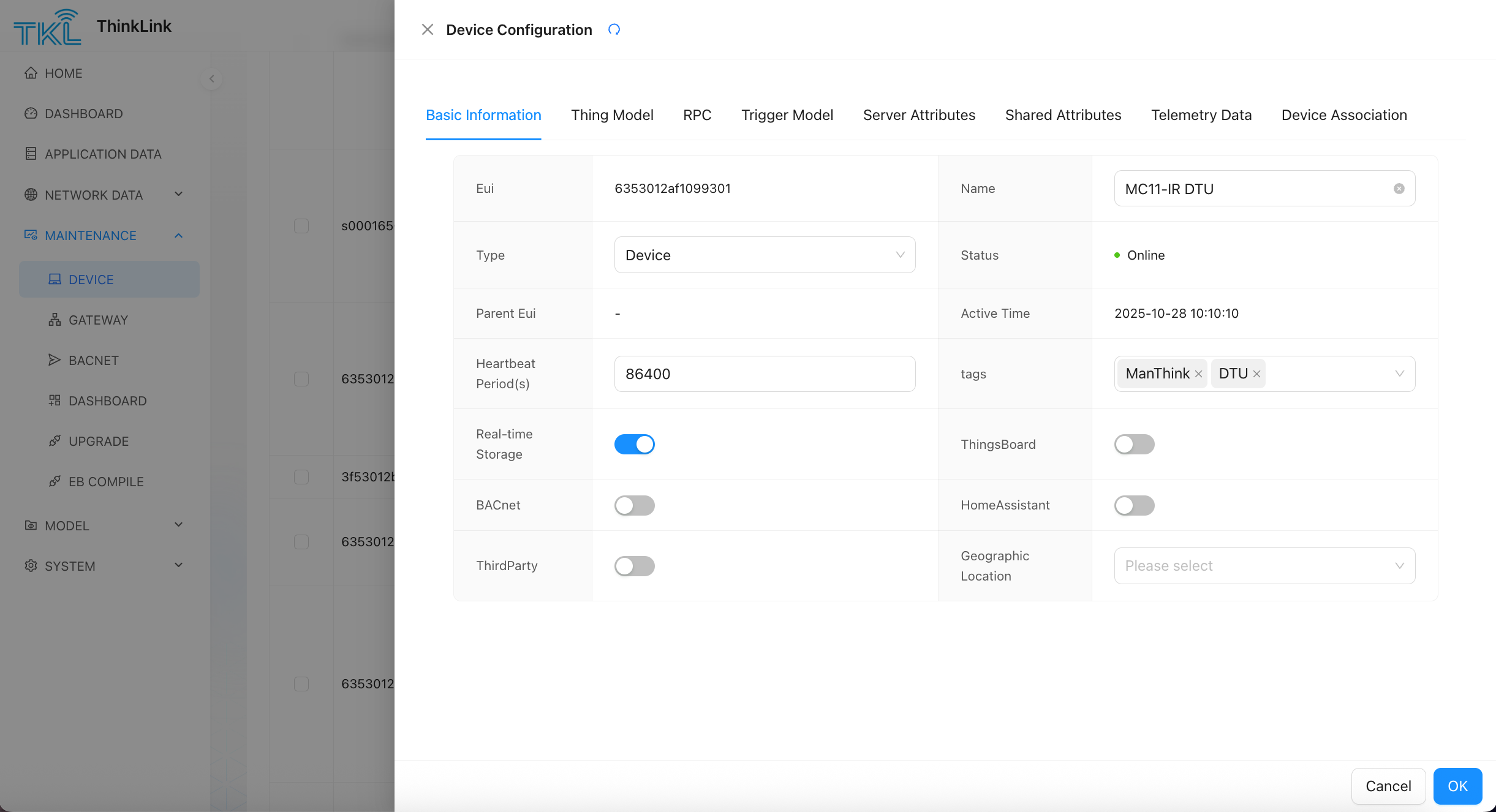Click the Heartbeat Period input field
Image resolution: width=1496 pixels, height=812 pixels.
[x=764, y=374]
